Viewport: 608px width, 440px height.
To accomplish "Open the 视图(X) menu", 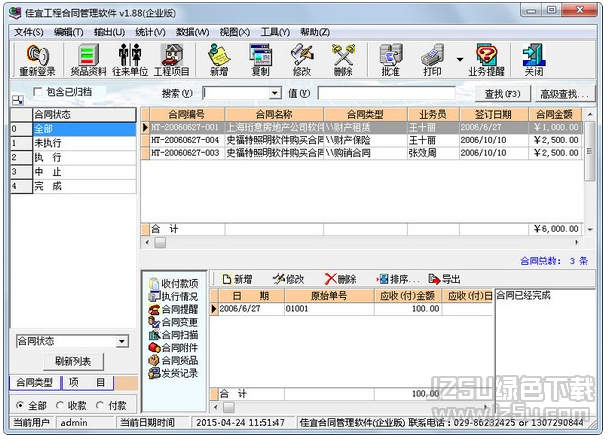I will pos(235,32).
